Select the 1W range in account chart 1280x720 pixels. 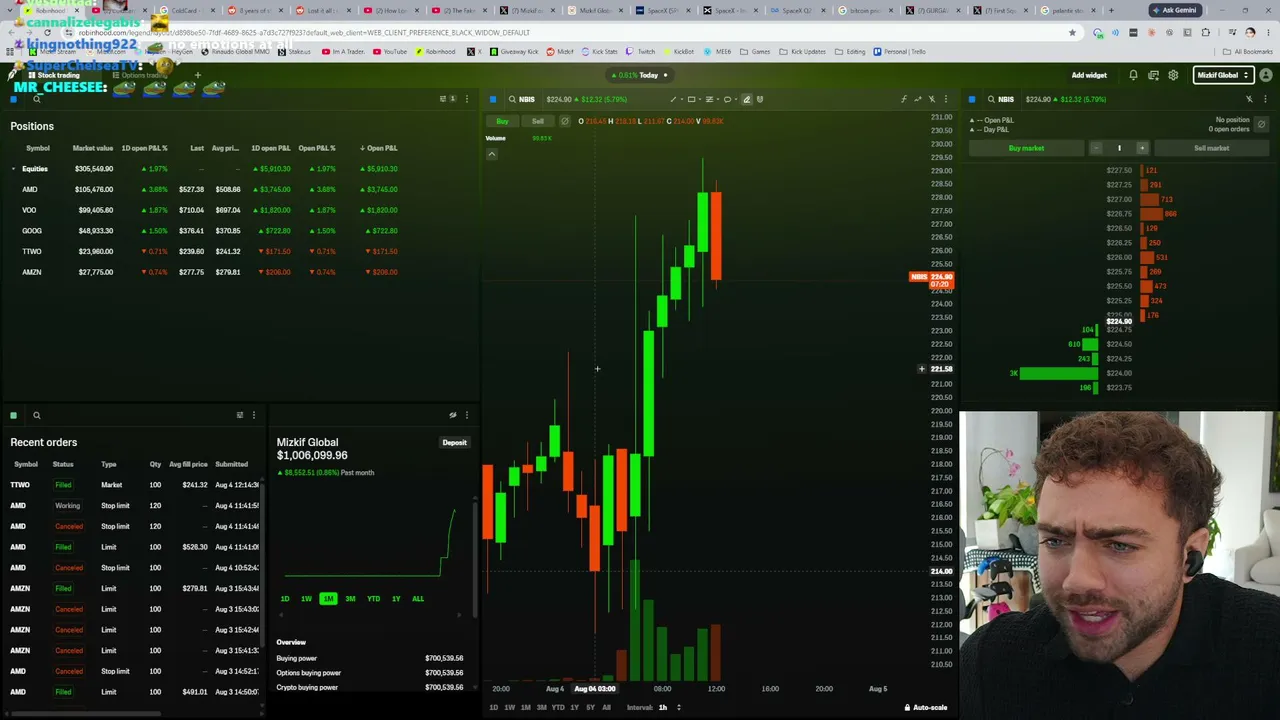306,599
